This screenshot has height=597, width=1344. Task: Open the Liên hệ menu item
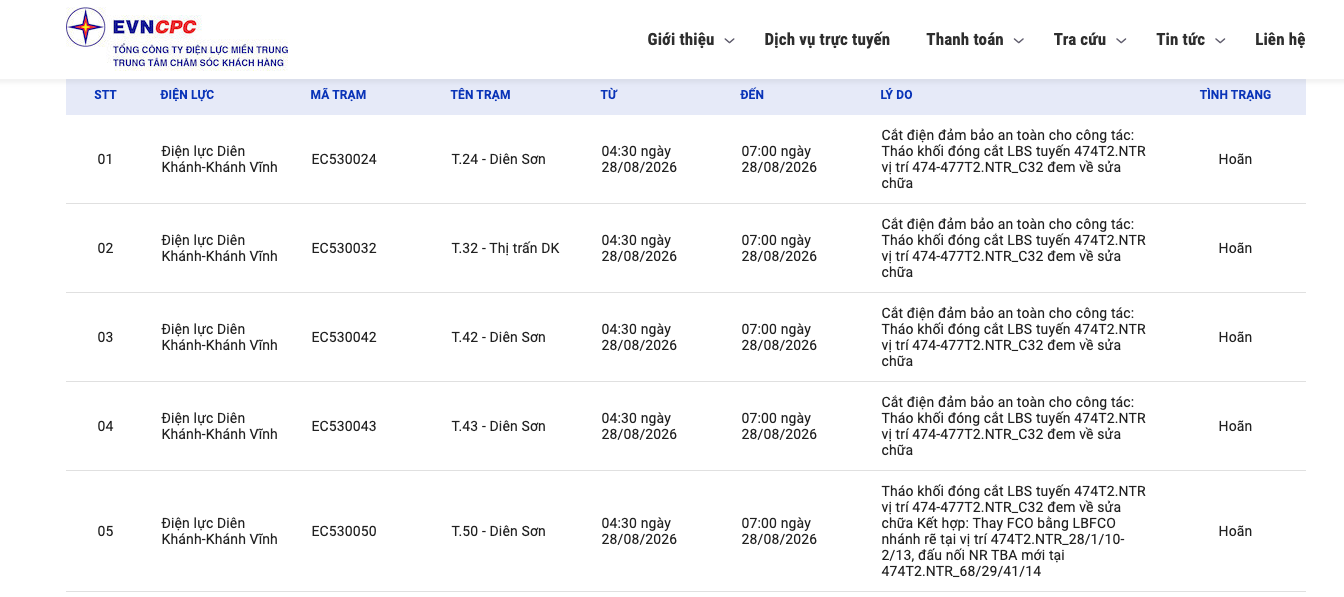click(x=1280, y=40)
